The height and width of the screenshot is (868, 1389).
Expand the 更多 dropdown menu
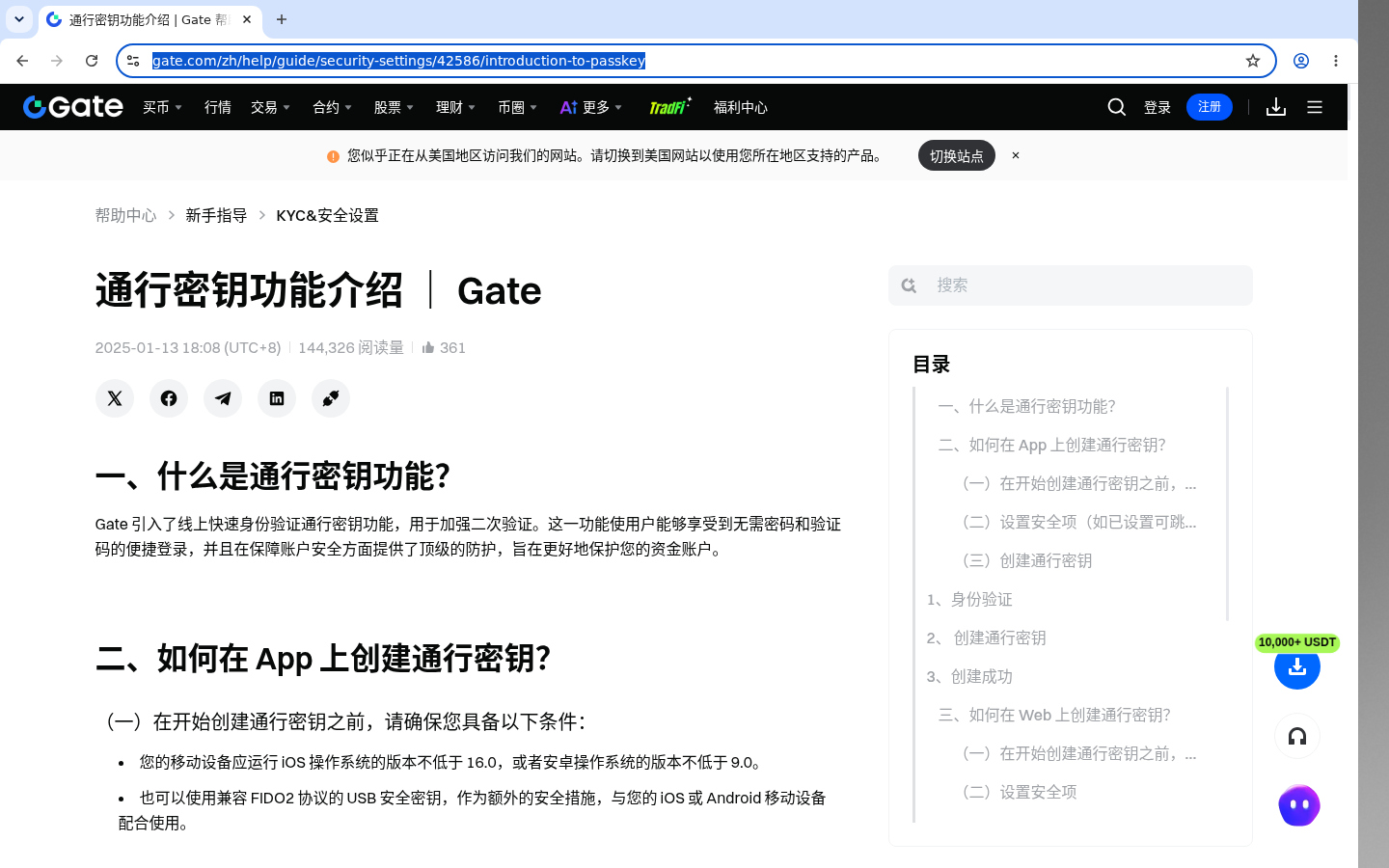click(x=591, y=107)
